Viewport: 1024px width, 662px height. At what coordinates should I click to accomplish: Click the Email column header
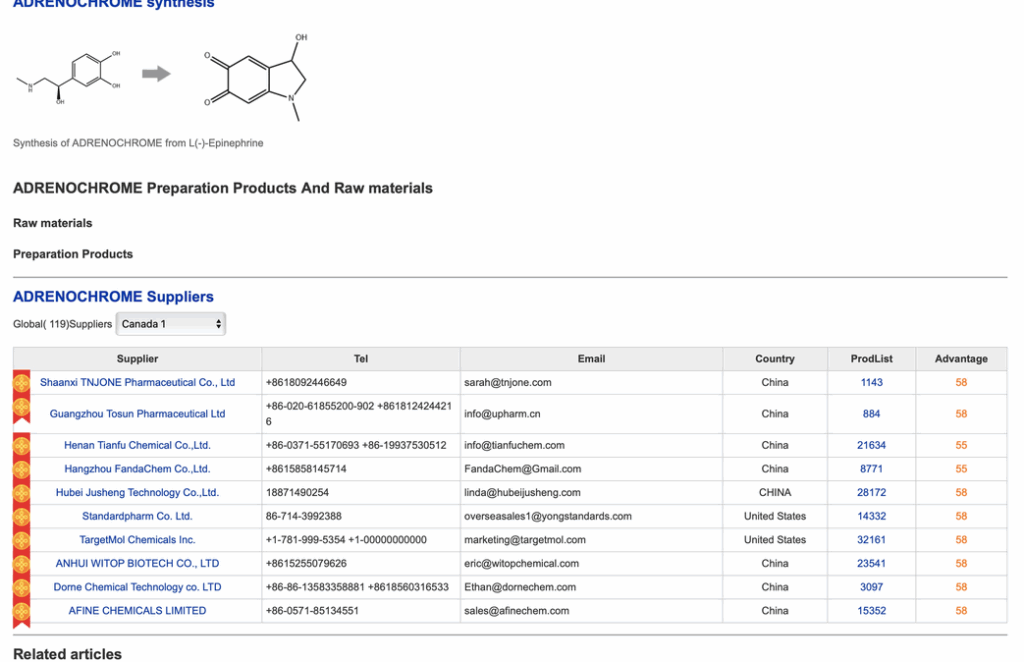[591, 358]
